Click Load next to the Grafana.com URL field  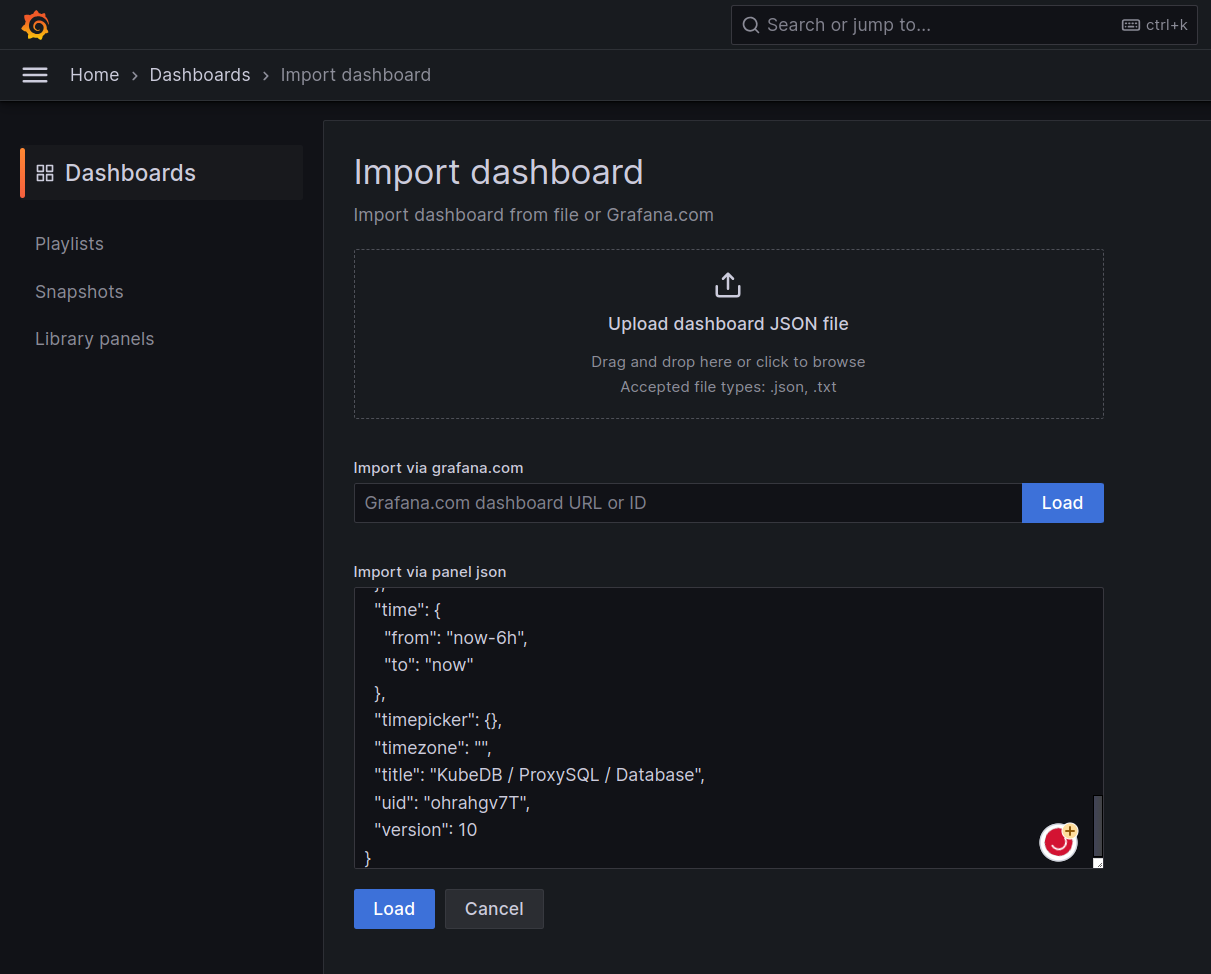coord(1062,503)
